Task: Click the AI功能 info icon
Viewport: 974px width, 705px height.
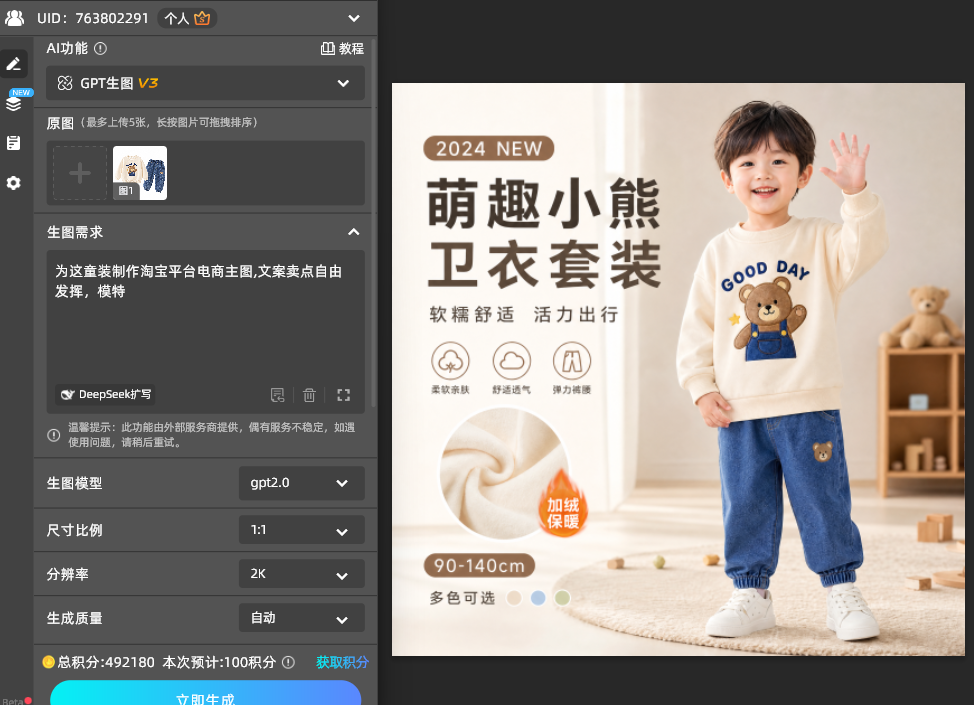Action: click(100, 48)
